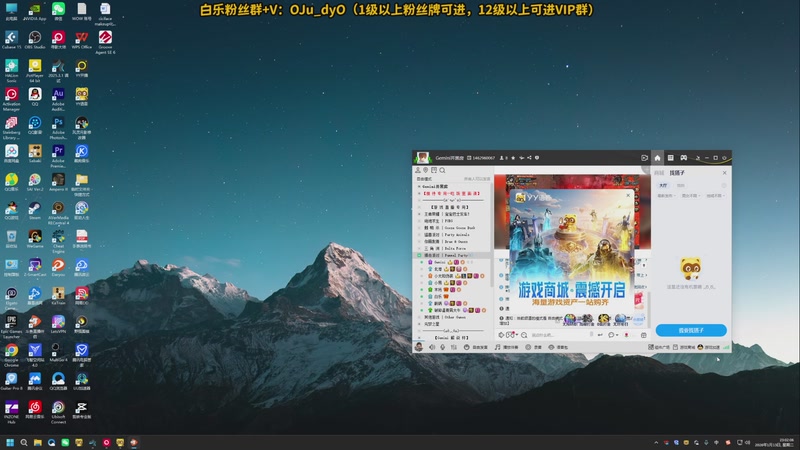The width and height of the screenshot is (800, 450).
Task: Open the Elgato desktop shortcut
Action: click(11, 298)
